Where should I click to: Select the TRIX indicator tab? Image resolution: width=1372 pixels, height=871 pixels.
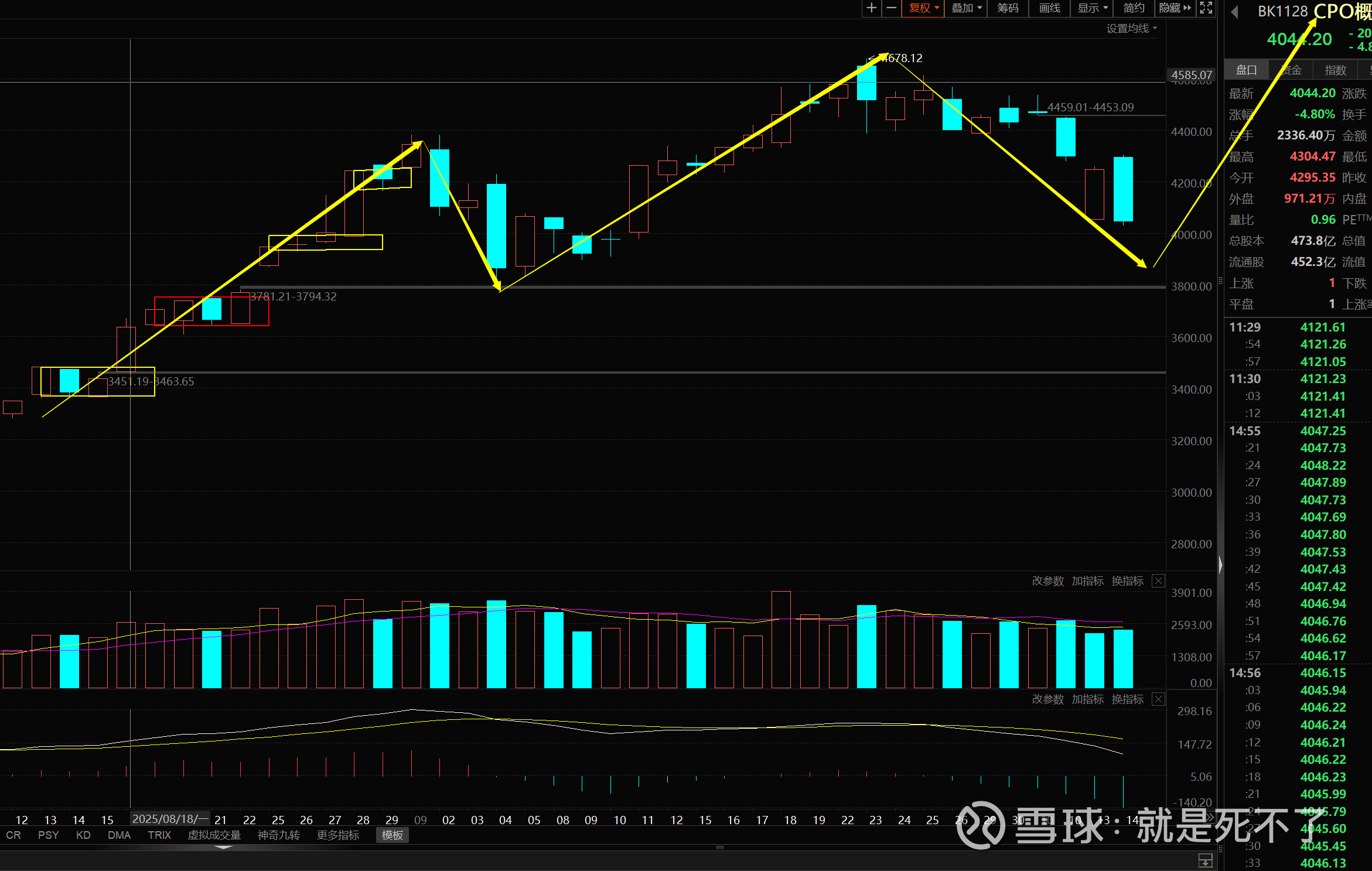point(159,835)
